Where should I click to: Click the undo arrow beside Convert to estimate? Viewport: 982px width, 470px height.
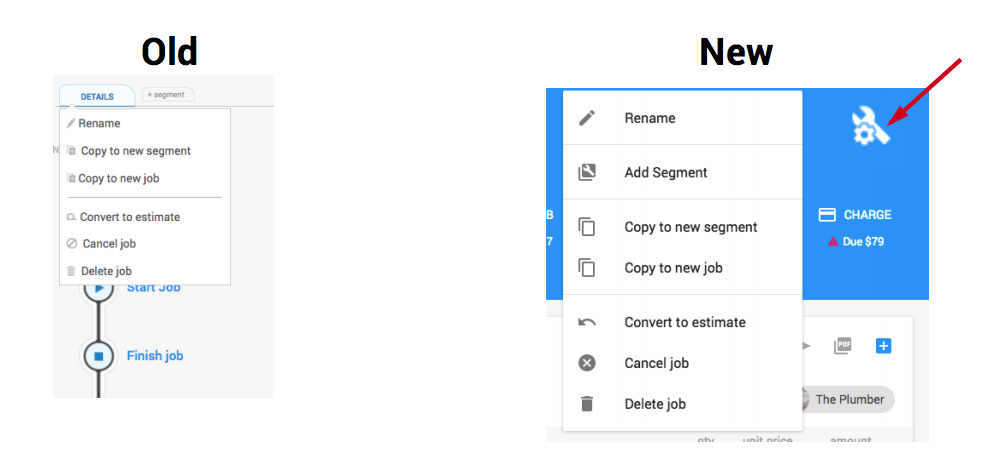pos(587,322)
